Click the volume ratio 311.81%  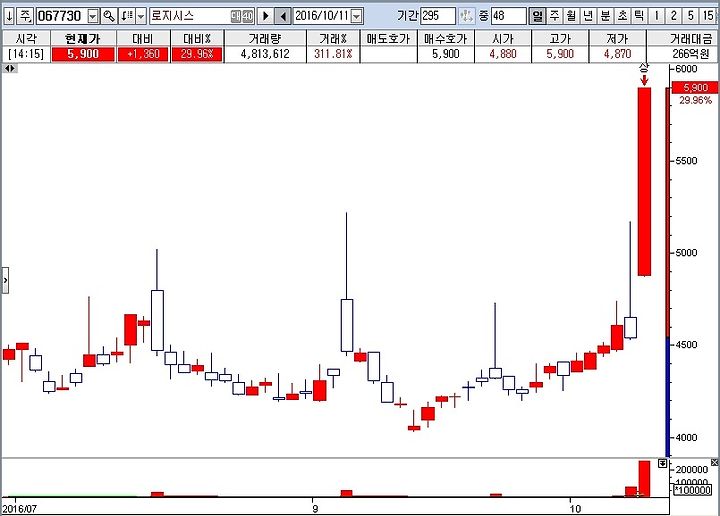(x=333, y=54)
